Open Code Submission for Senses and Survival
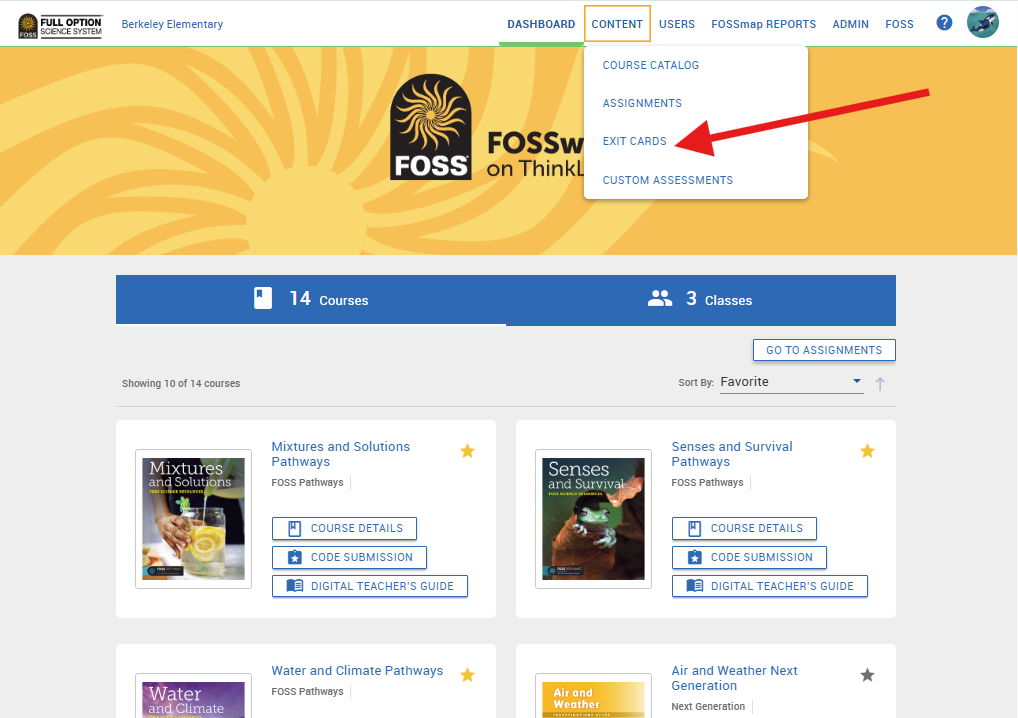Viewport: 1018px width, 718px height. tap(749, 557)
